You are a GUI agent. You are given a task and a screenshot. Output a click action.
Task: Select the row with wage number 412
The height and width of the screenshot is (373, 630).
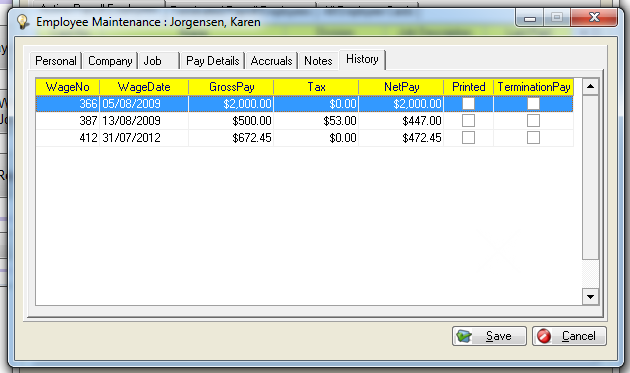(304, 138)
